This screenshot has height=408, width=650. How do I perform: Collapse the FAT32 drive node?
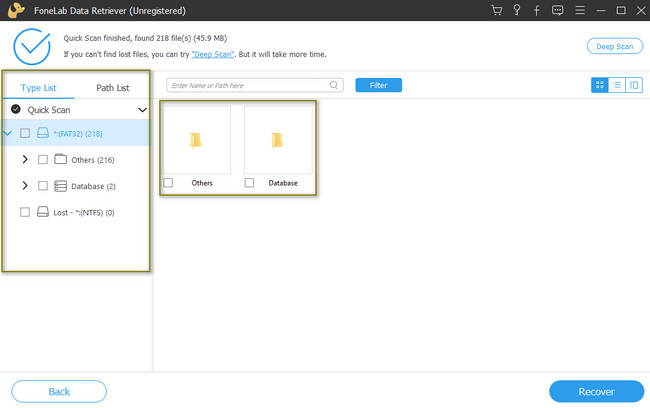(x=7, y=133)
